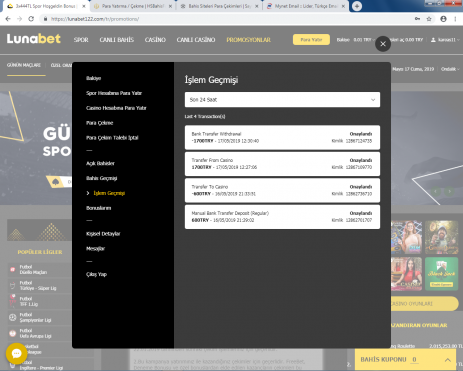Go back to the previous page
463x371 pixels.
tap(8, 19)
